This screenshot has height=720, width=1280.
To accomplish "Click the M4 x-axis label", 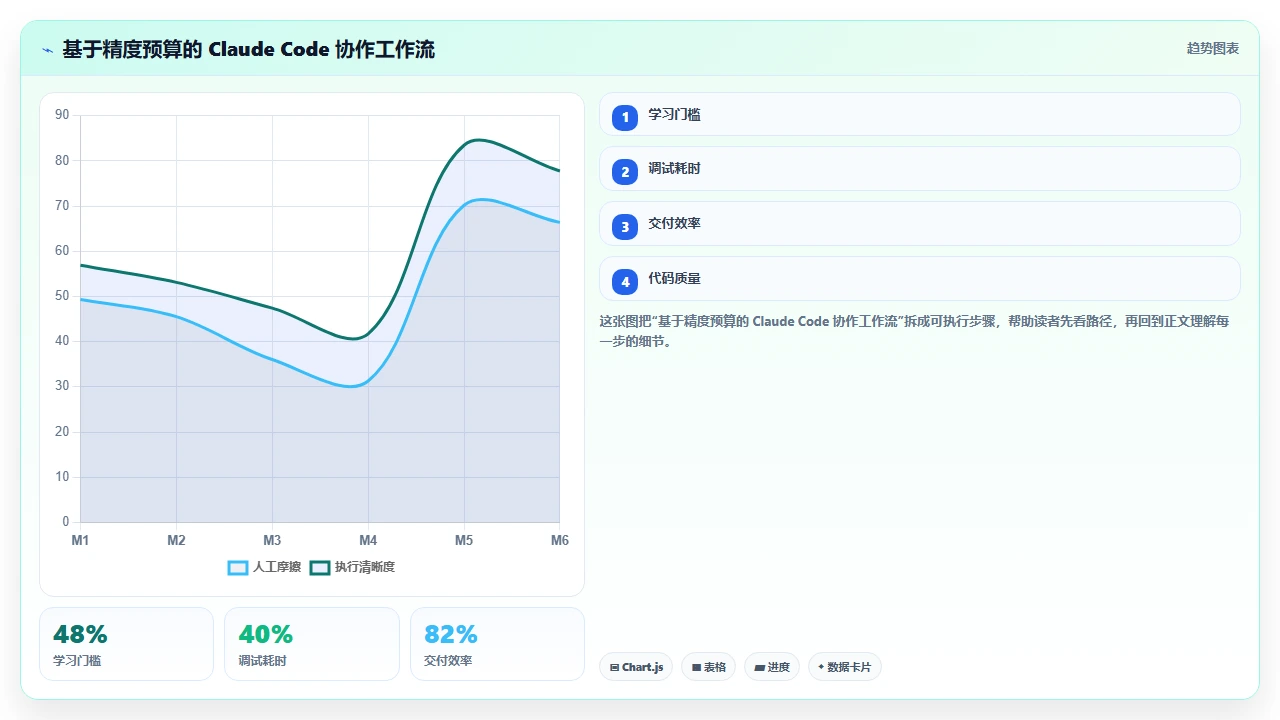I will tap(368, 541).
